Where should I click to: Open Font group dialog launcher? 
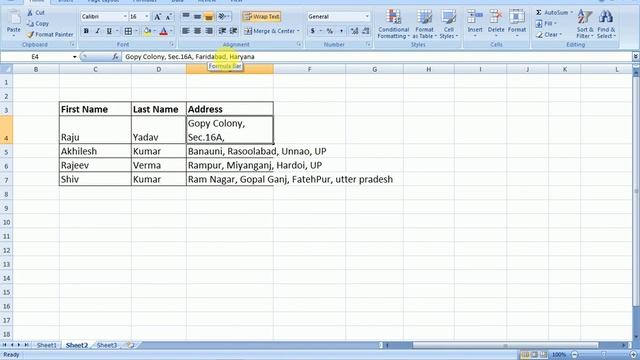(171, 44)
